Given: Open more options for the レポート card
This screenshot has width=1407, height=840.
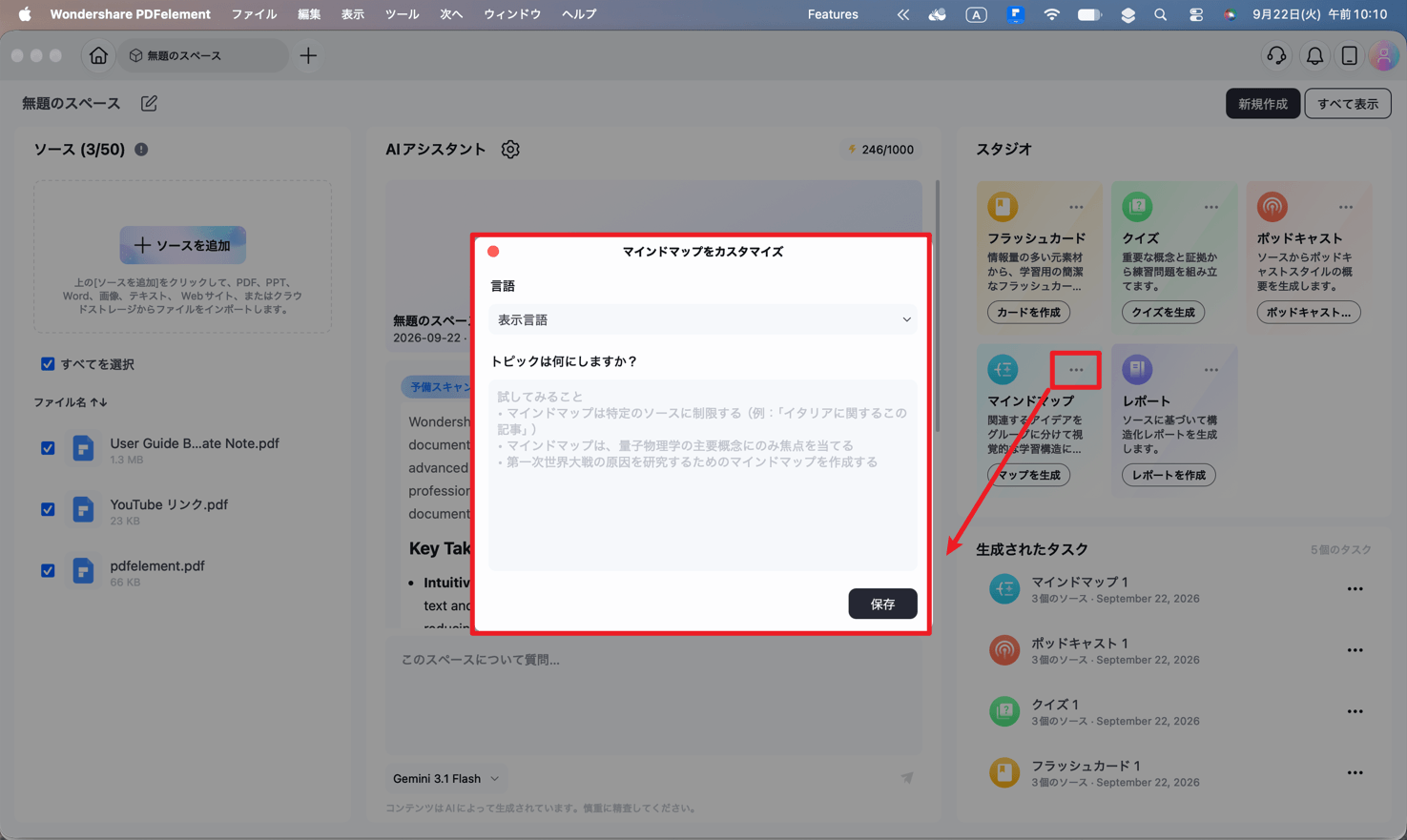Looking at the screenshot, I should 1210,370.
